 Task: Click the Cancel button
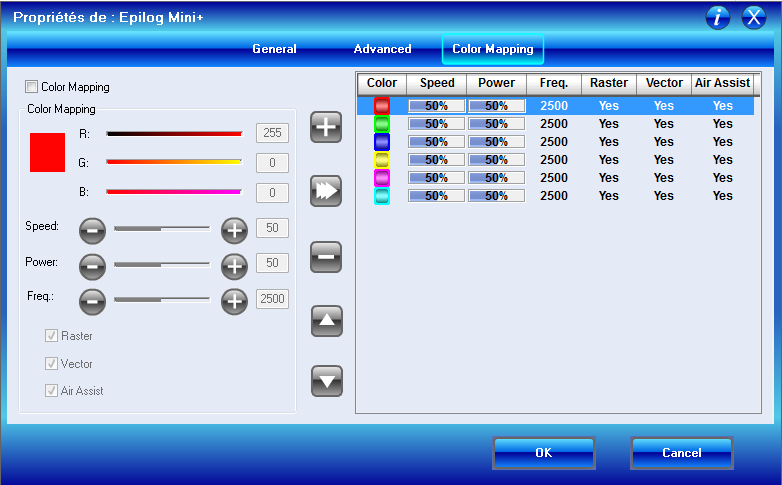[682, 453]
